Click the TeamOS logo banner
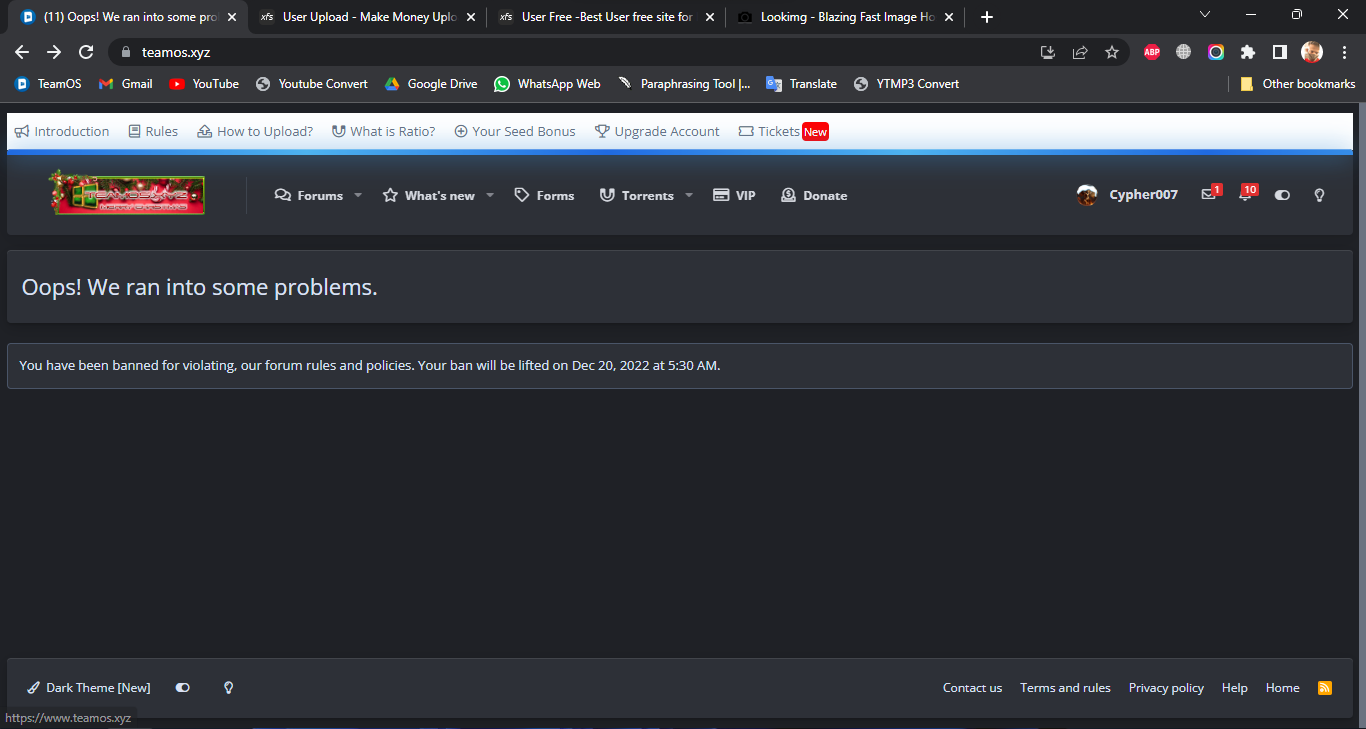Screen dimensions: 1366x729 click(127, 193)
